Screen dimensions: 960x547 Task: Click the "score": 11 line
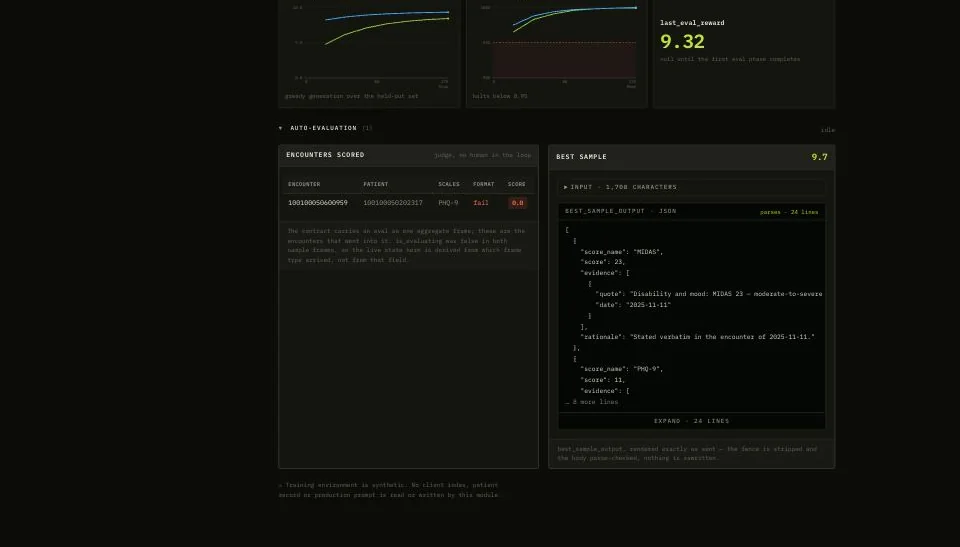[x=602, y=380]
